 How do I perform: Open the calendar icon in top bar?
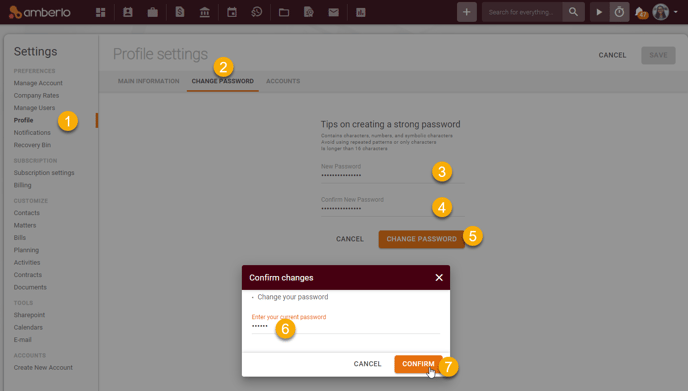pyautogui.click(x=232, y=12)
